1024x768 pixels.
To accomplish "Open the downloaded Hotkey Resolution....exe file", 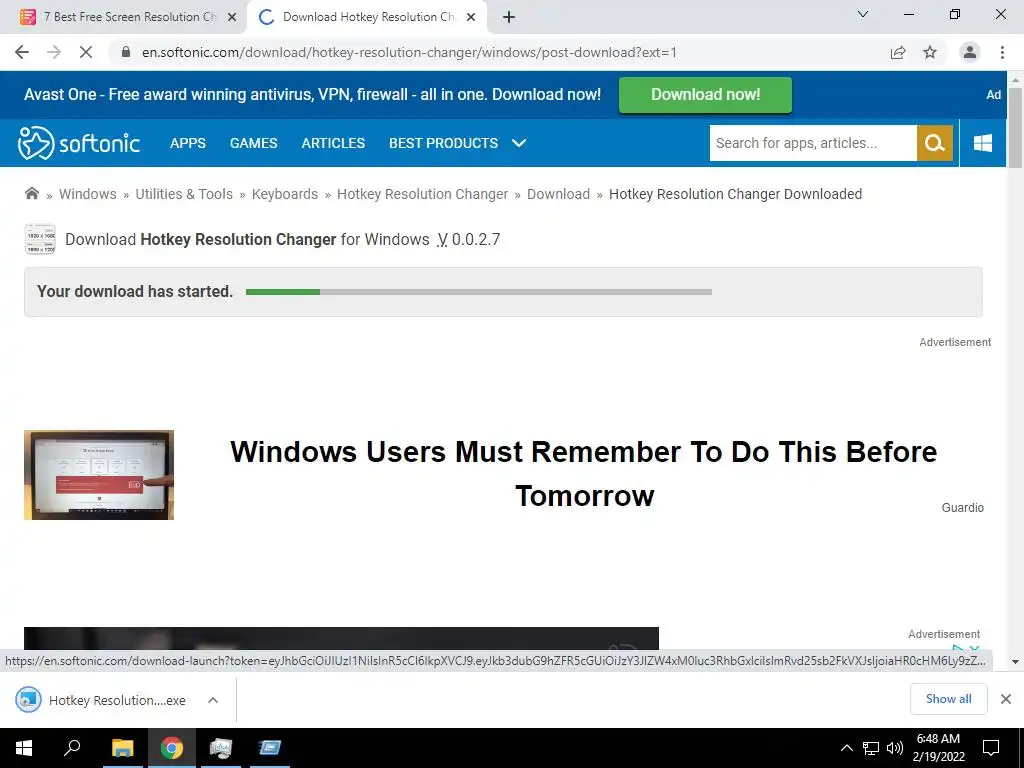I will pyautogui.click(x=101, y=700).
